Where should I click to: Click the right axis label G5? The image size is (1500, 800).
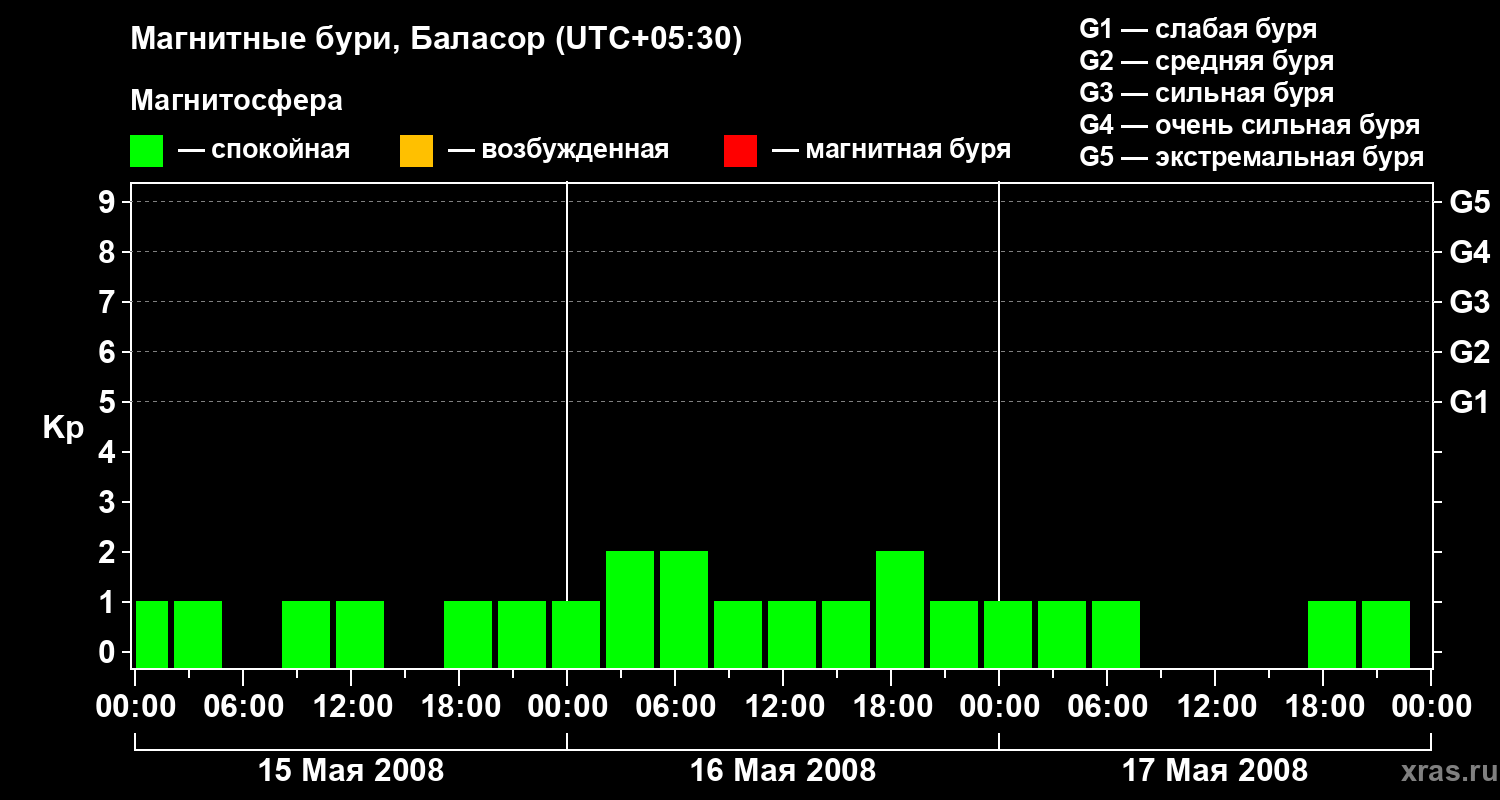pos(1469,202)
